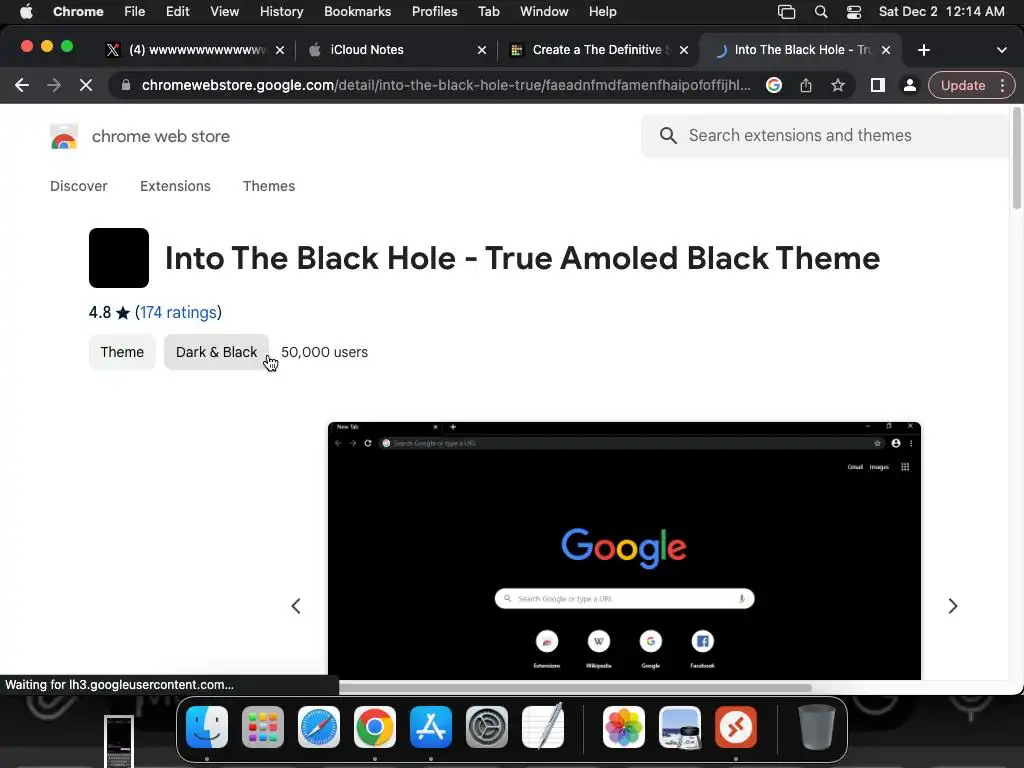
Task: Open the 174 ratings link
Action: click(x=178, y=312)
